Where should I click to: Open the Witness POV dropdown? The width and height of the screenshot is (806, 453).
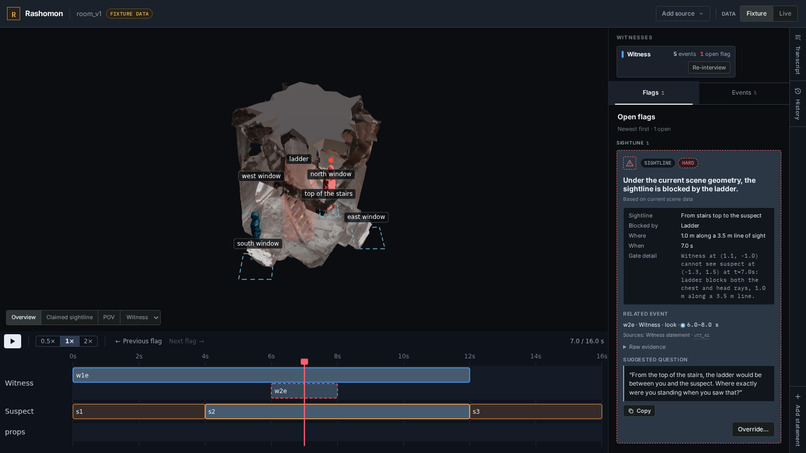click(140, 317)
